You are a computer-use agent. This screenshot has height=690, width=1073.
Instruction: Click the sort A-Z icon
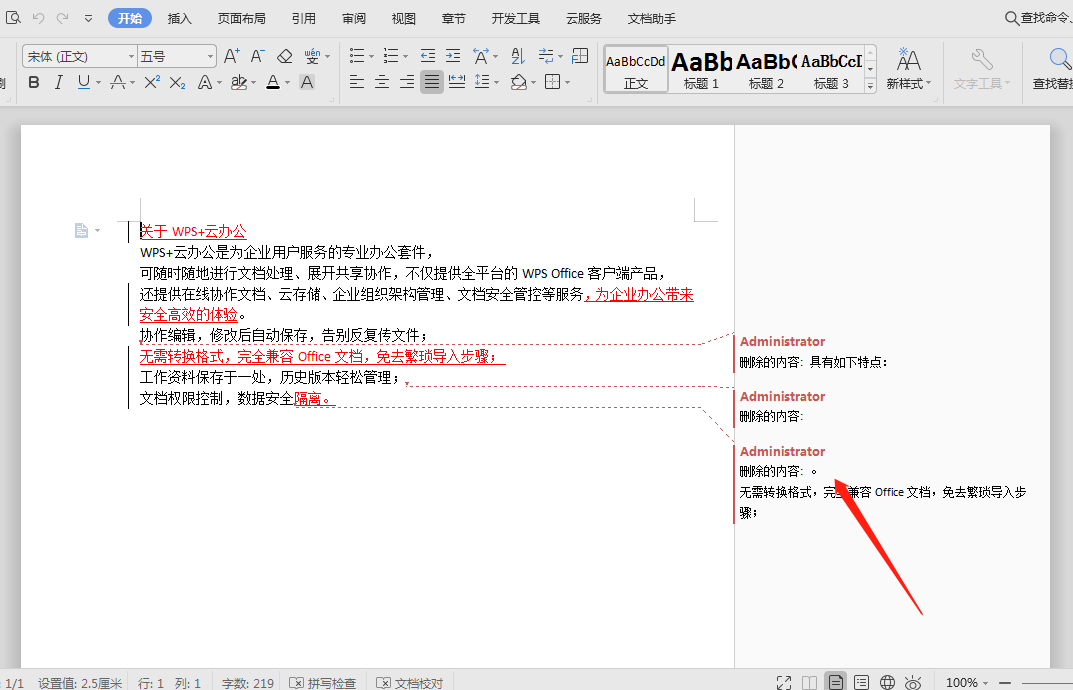(x=518, y=55)
